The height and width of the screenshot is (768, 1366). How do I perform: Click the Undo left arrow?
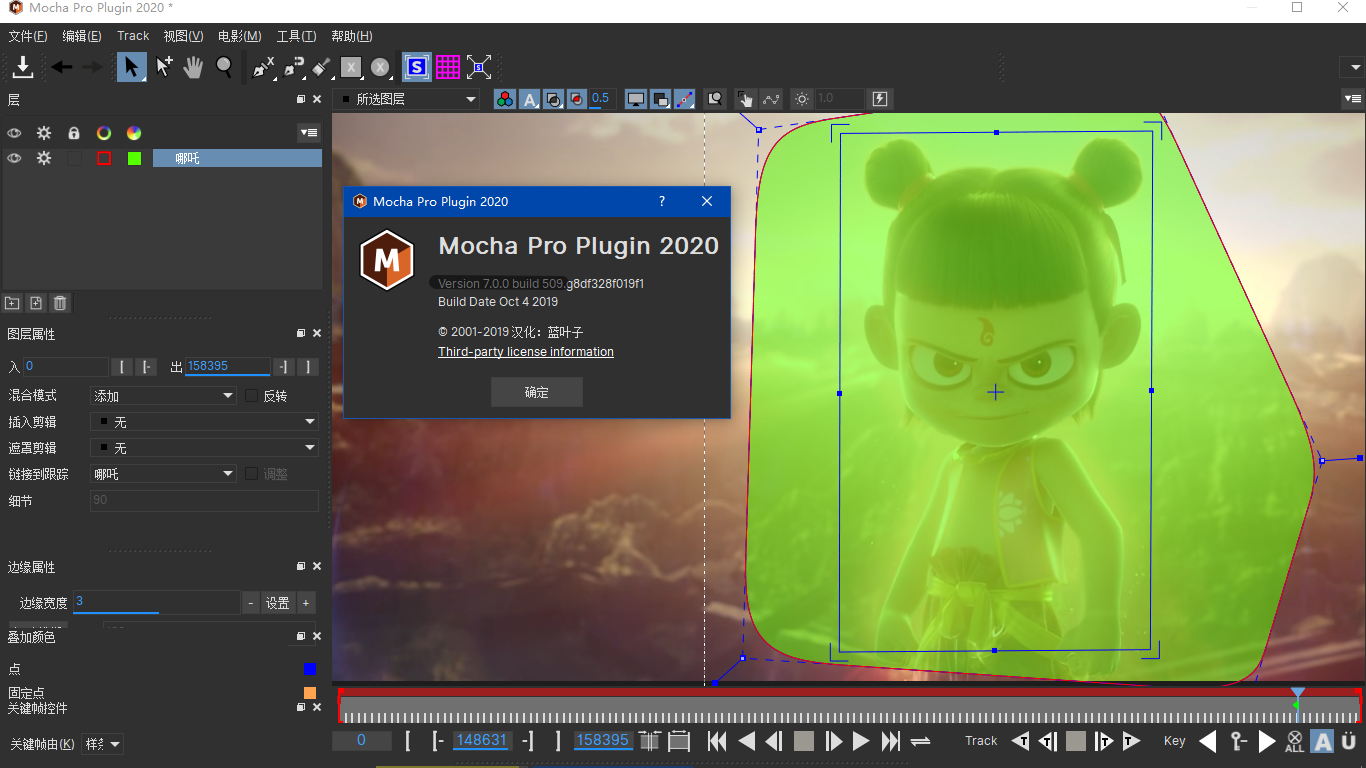tap(62, 67)
